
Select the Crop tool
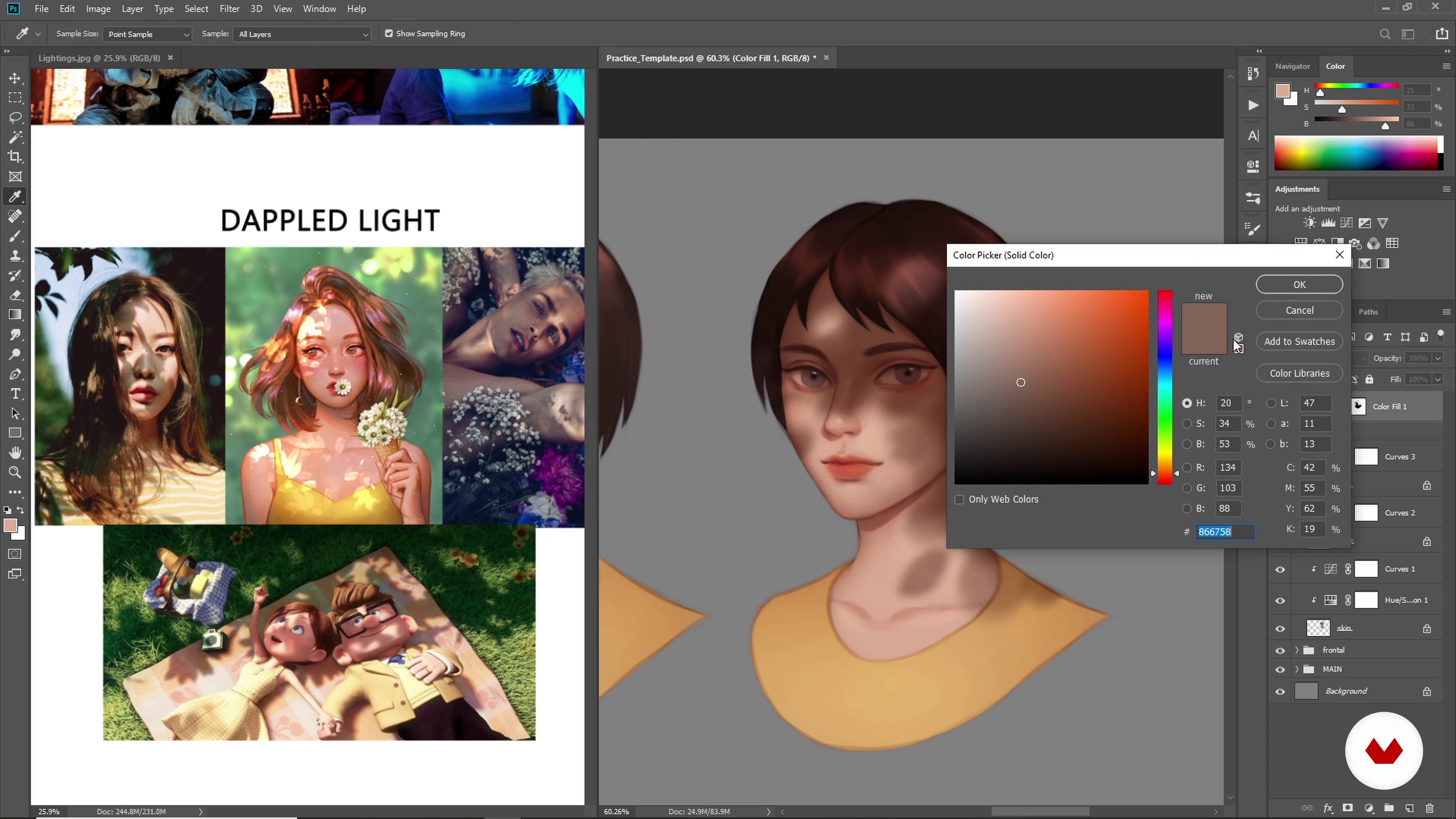pyautogui.click(x=15, y=157)
